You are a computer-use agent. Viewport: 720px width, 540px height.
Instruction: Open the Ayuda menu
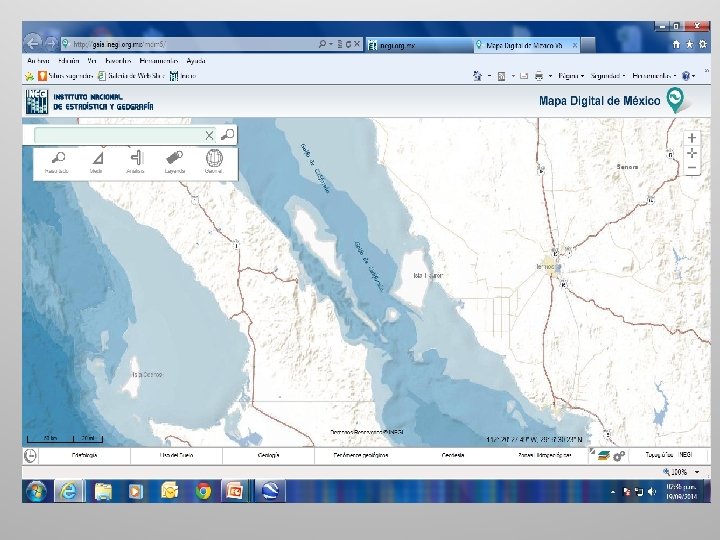[196, 61]
